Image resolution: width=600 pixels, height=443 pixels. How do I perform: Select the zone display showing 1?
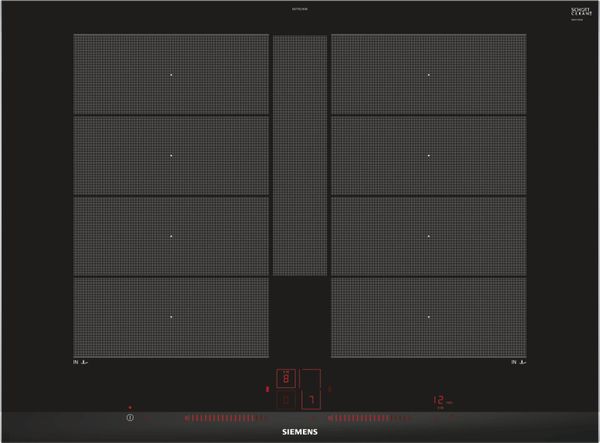(x=312, y=399)
